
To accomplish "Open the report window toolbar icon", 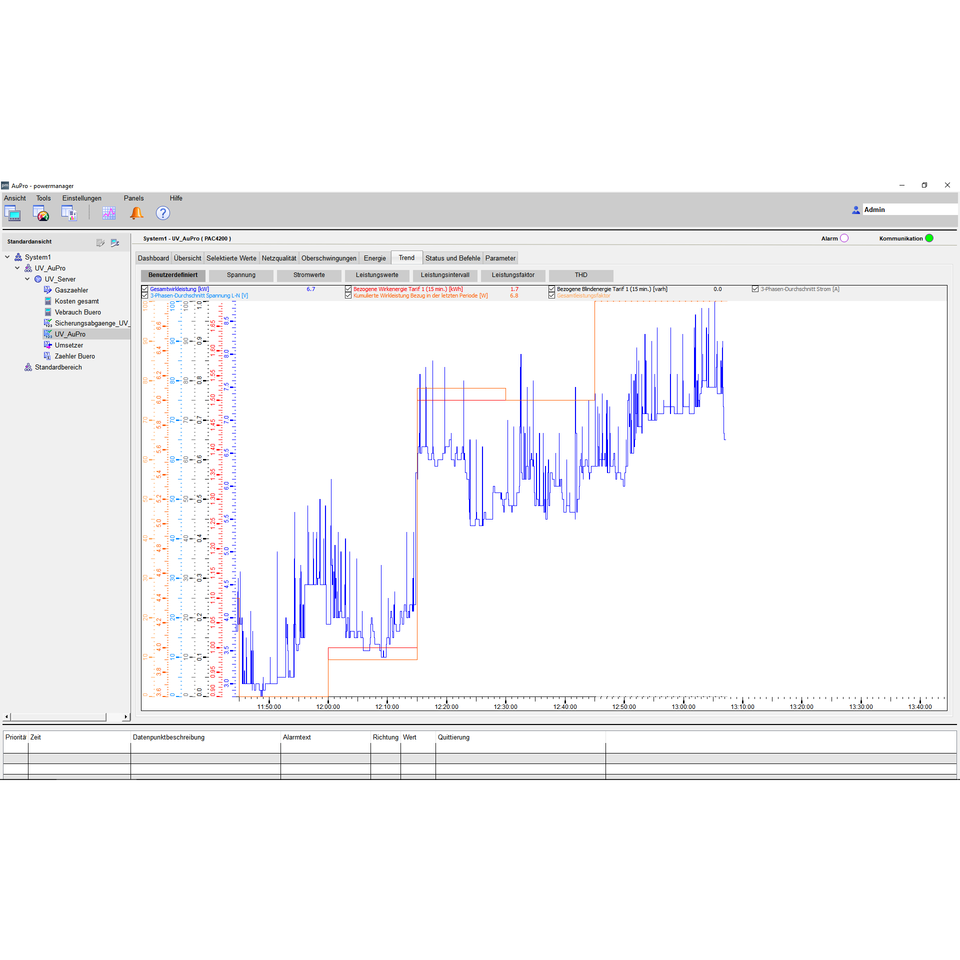I will [69, 213].
